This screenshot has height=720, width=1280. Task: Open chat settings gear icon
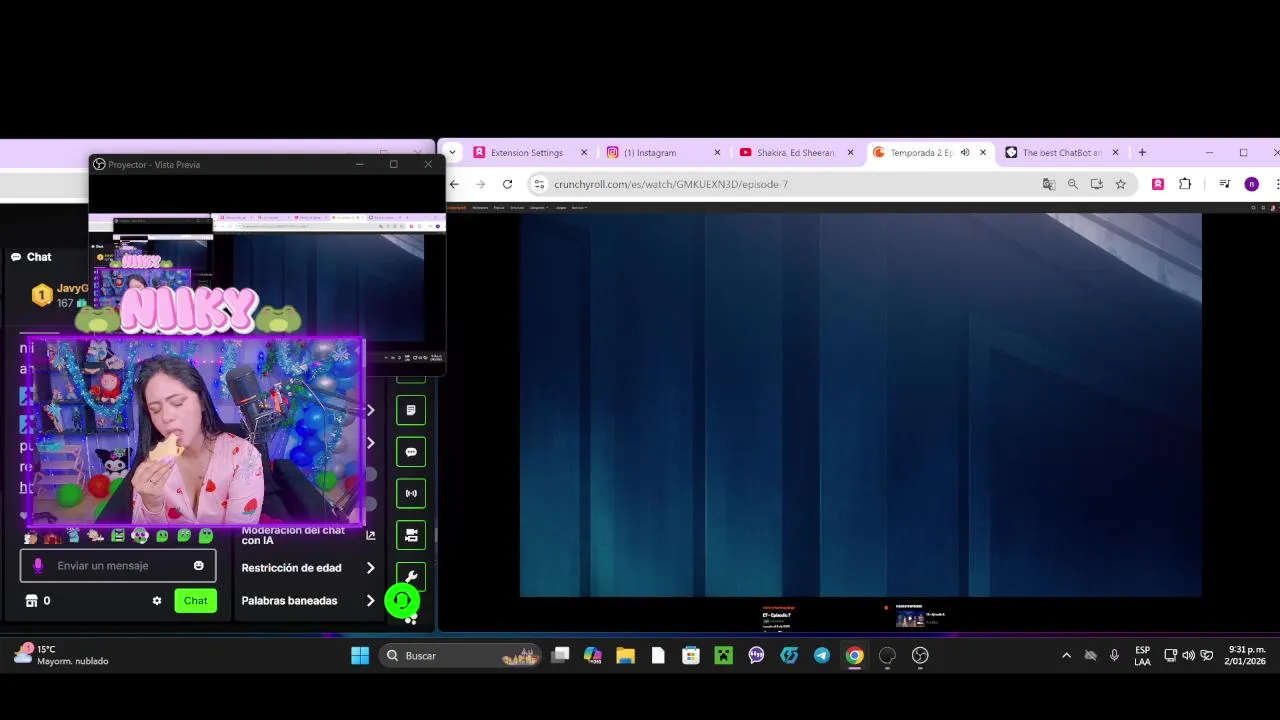[157, 601]
